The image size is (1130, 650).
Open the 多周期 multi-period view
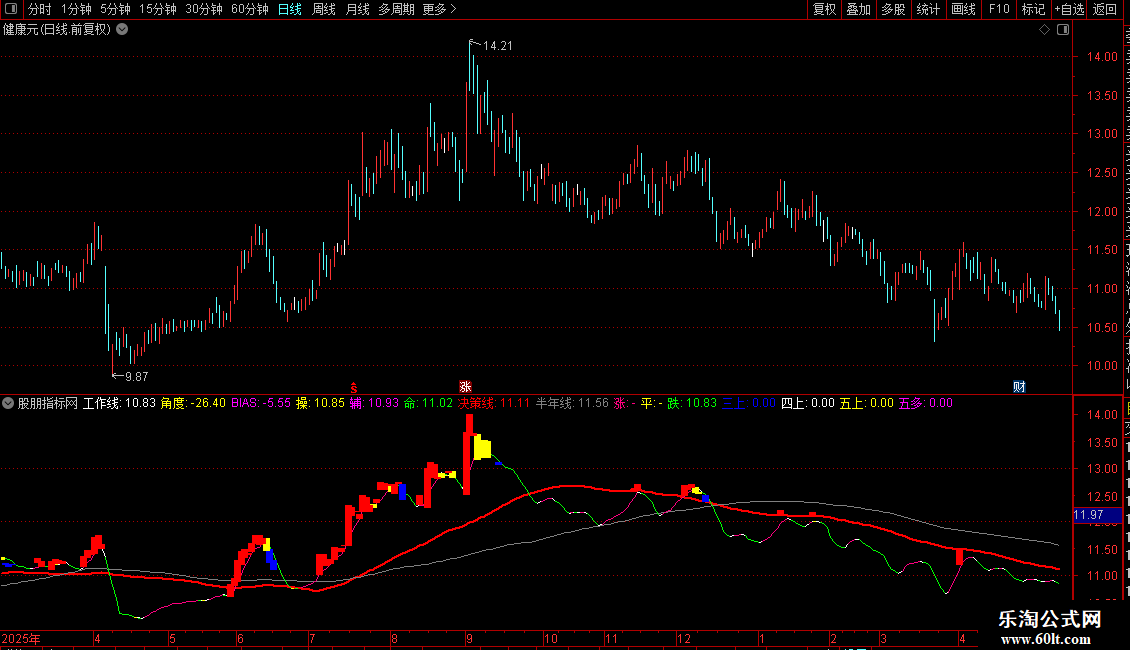(x=396, y=9)
